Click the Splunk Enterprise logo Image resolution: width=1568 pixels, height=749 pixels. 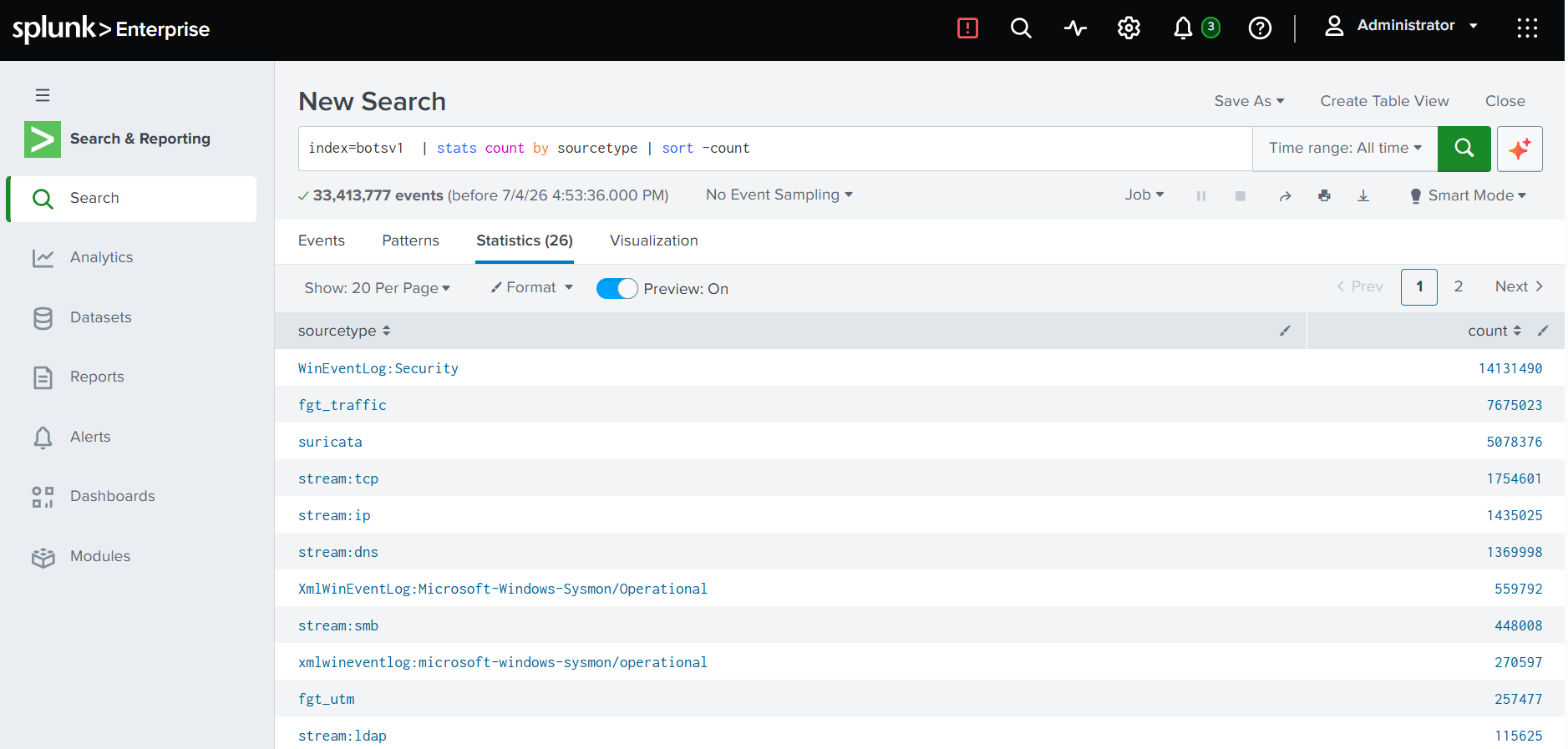pyautogui.click(x=111, y=28)
